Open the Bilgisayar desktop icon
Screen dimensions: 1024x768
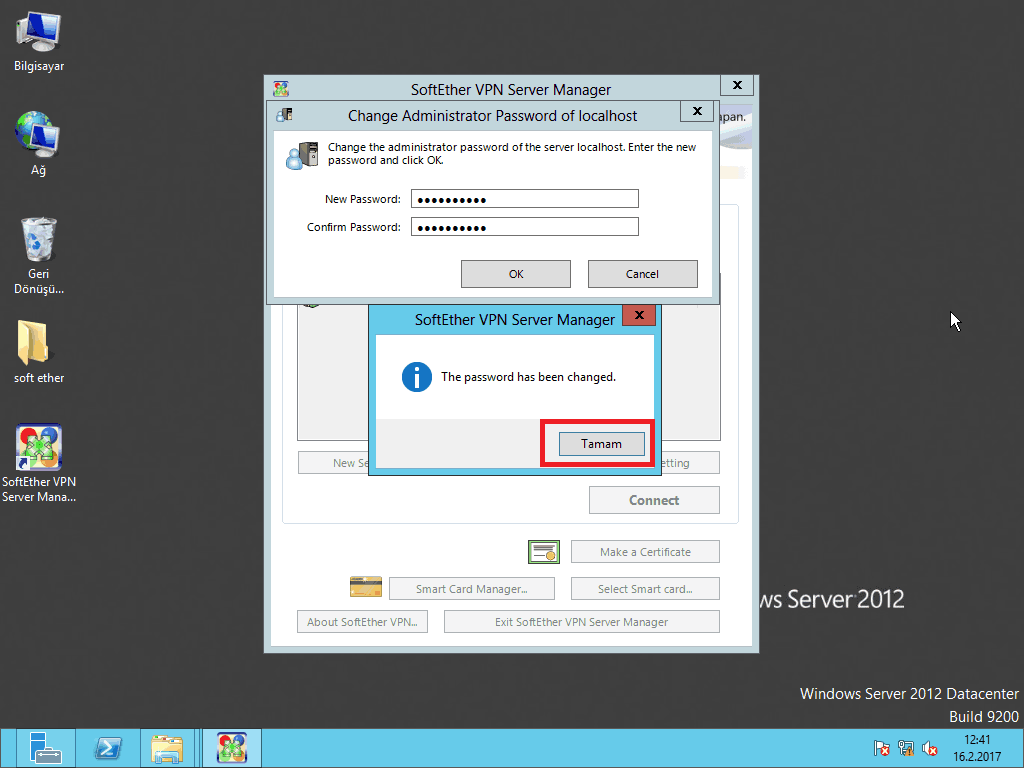tap(38, 34)
